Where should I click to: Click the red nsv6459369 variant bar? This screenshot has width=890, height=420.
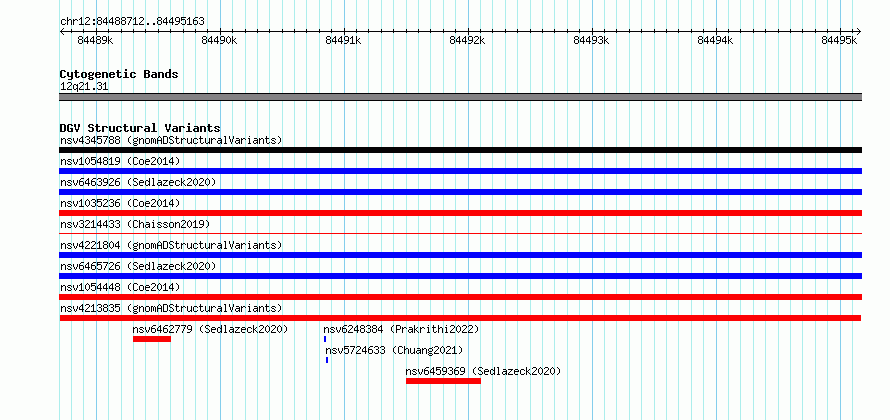pyautogui.click(x=443, y=381)
